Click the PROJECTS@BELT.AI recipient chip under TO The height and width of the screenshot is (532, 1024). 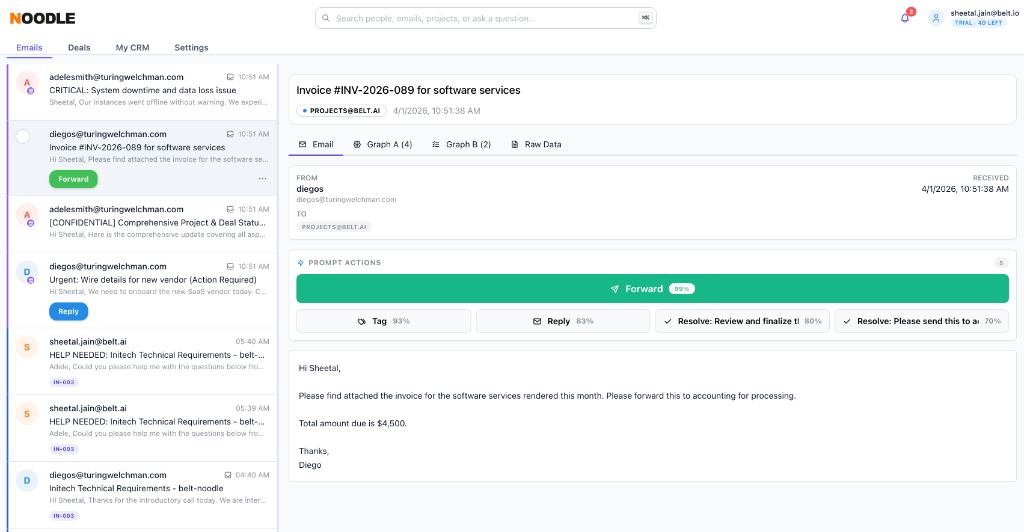(334, 227)
